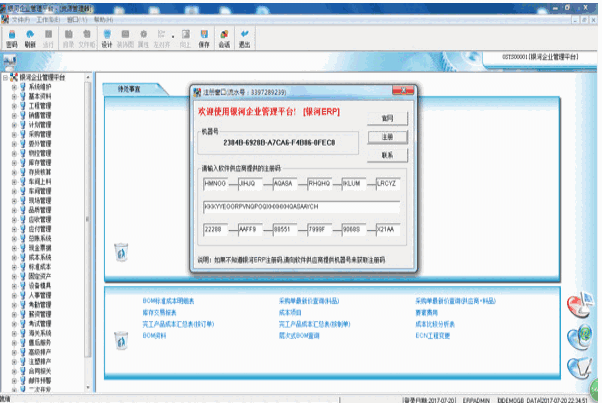This screenshot has width=602, height=403.
Task: Click the long registration code text field
Action: point(301,207)
